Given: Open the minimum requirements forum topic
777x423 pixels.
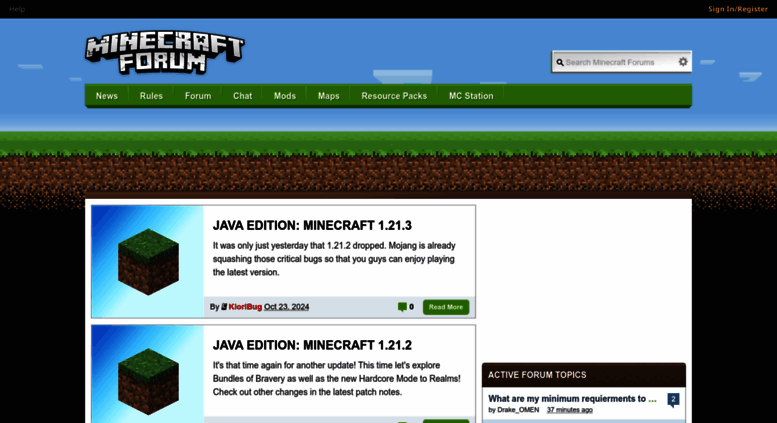Looking at the screenshot, I should 572,399.
